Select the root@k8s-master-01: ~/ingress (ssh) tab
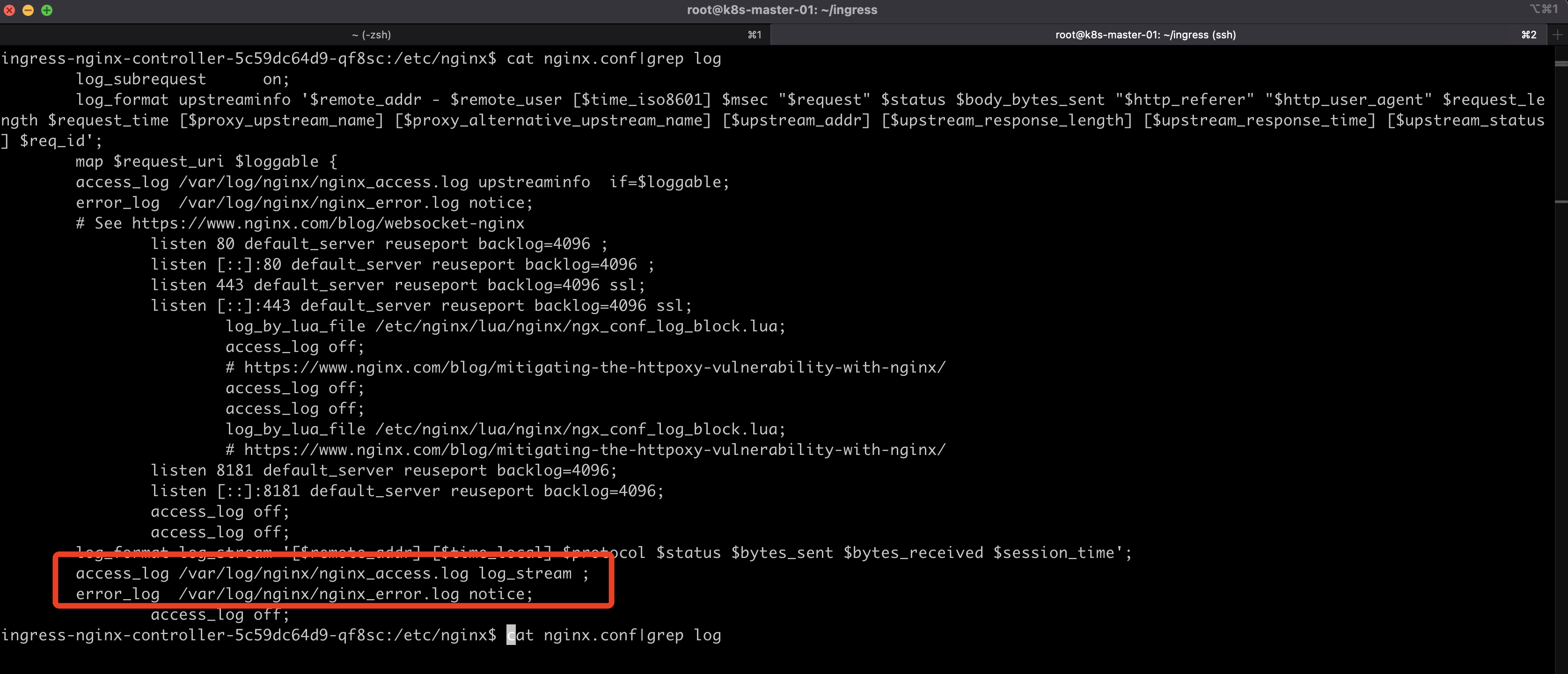This screenshot has height=674, width=1568. 1143,35
